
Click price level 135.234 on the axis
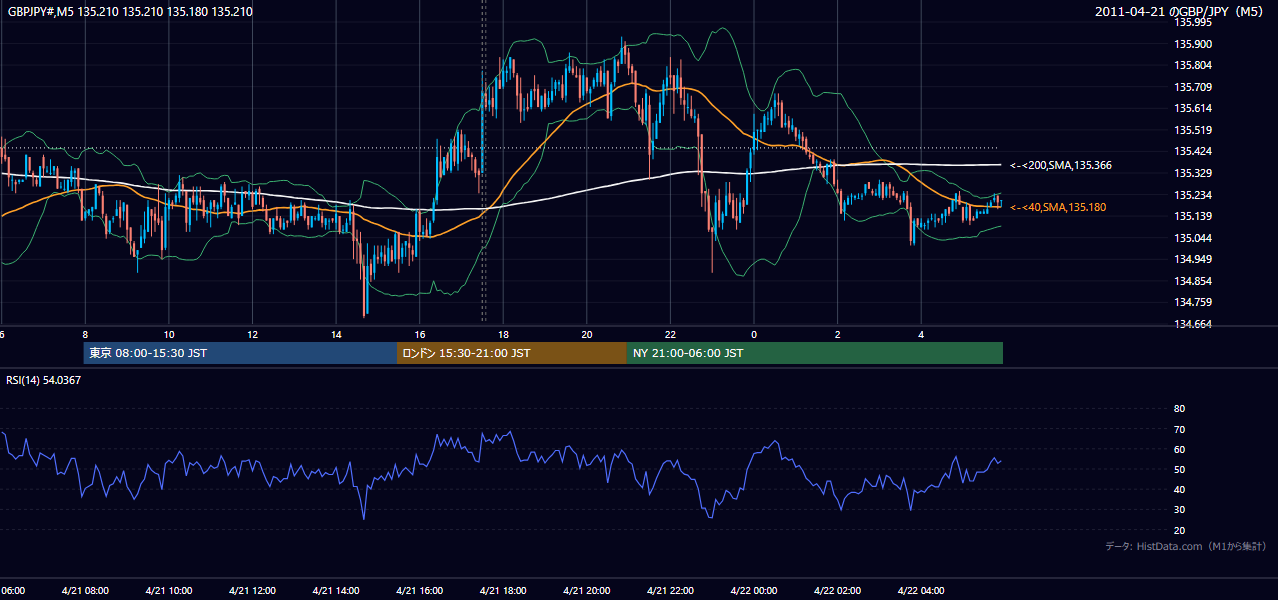[x=1193, y=195]
